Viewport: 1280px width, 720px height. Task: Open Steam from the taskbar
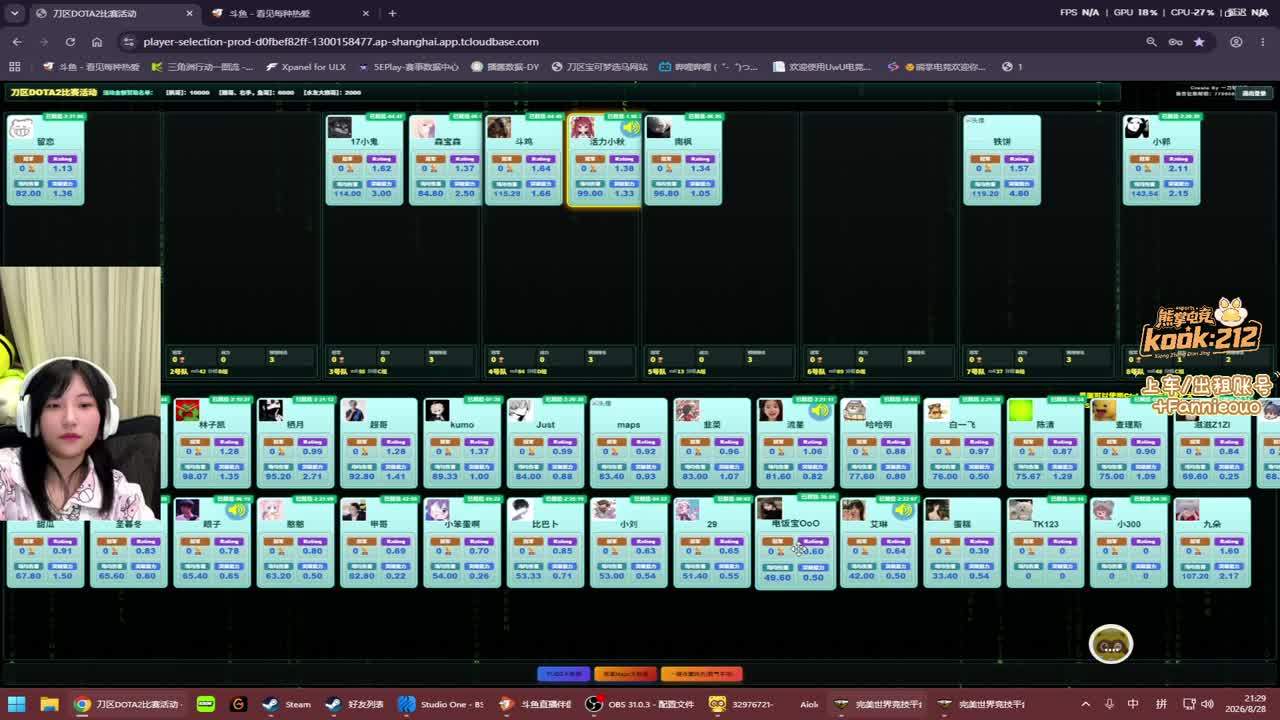click(288, 704)
